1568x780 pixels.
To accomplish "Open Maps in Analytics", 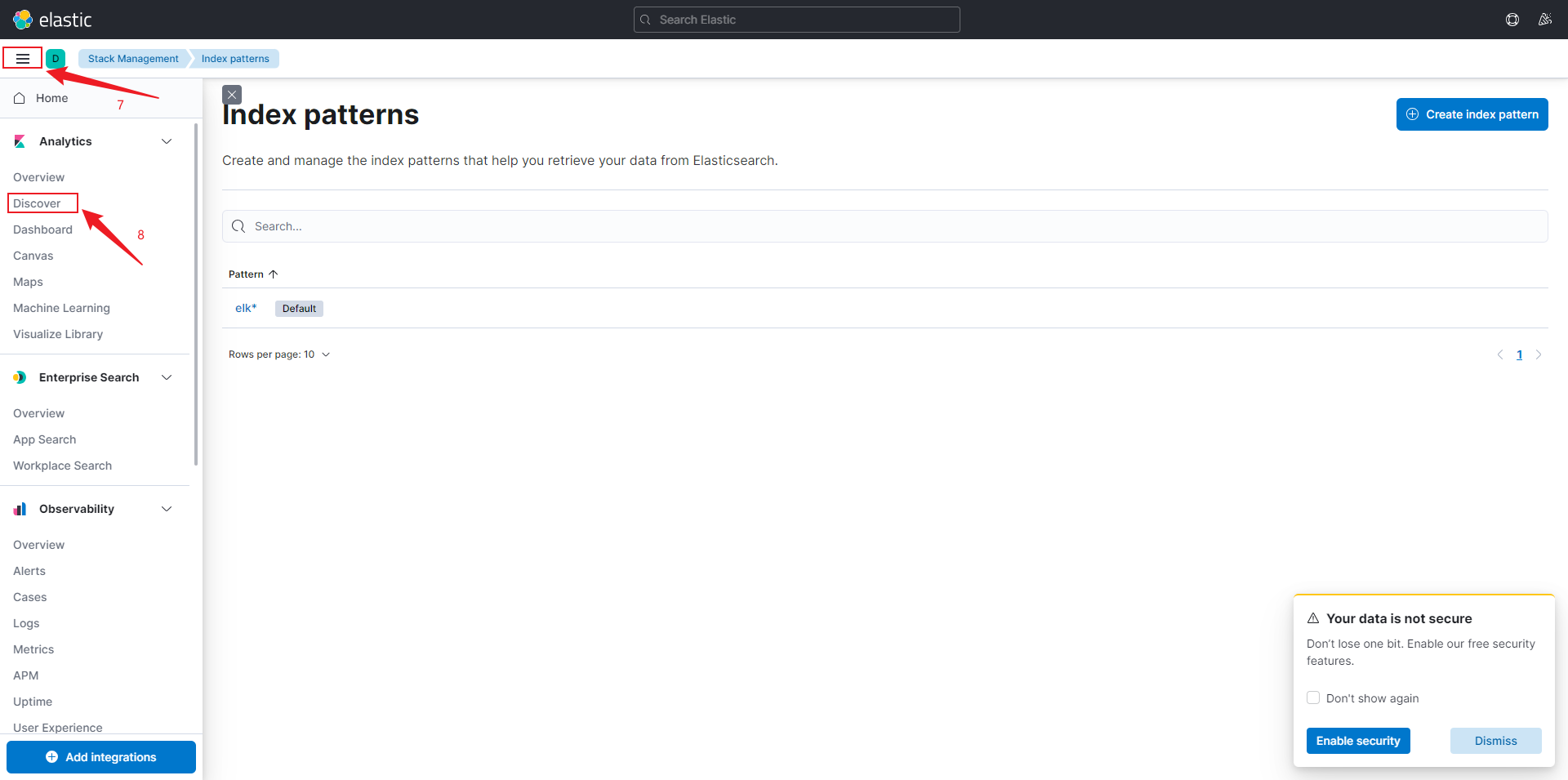I will [x=28, y=282].
